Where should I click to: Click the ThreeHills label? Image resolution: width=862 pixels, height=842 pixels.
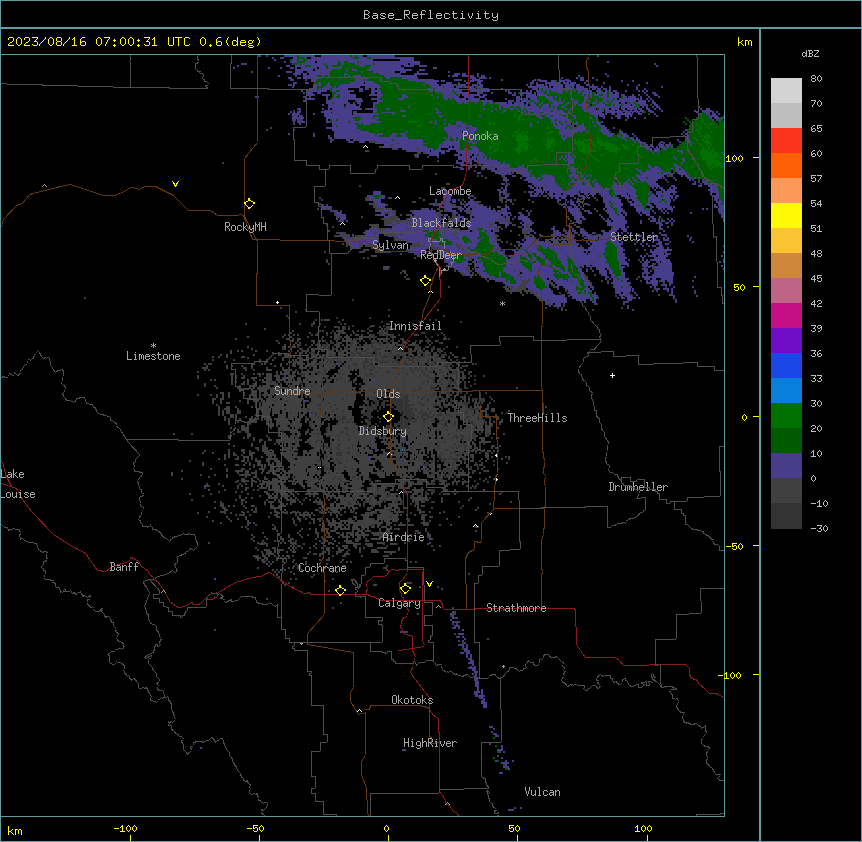[537, 418]
